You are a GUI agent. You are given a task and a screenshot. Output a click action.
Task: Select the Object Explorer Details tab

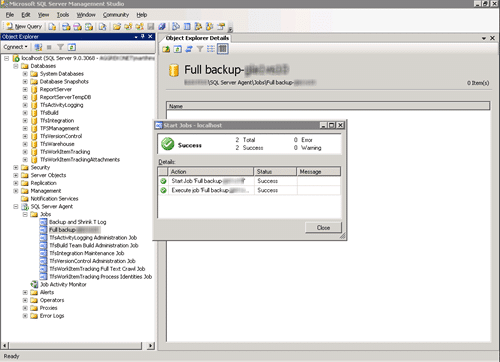pyautogui.click(x=197, y=38)
